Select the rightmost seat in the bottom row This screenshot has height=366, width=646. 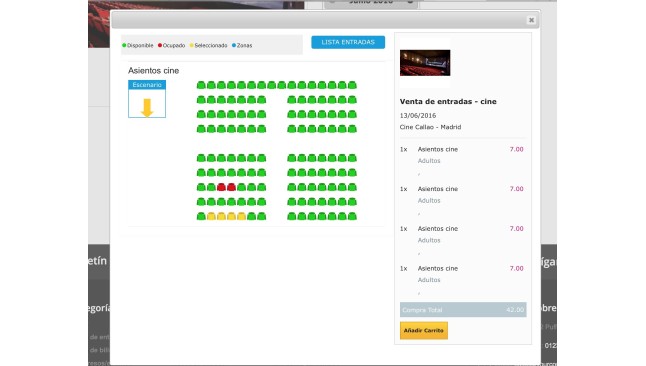(352, 216)
